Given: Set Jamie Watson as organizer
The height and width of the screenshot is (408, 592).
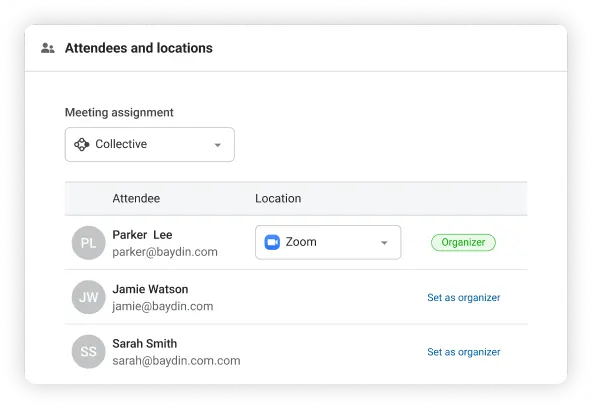Looking at the screenshot, I should click(x=464, y=297).
